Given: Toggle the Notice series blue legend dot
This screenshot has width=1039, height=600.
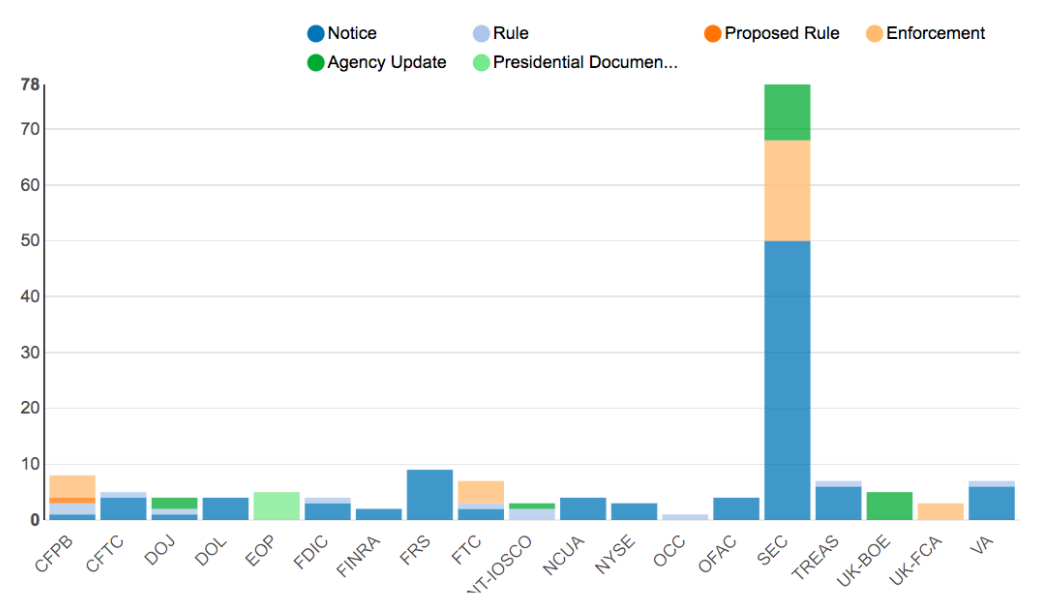Looking at the screenshot, I should point(316,34).
